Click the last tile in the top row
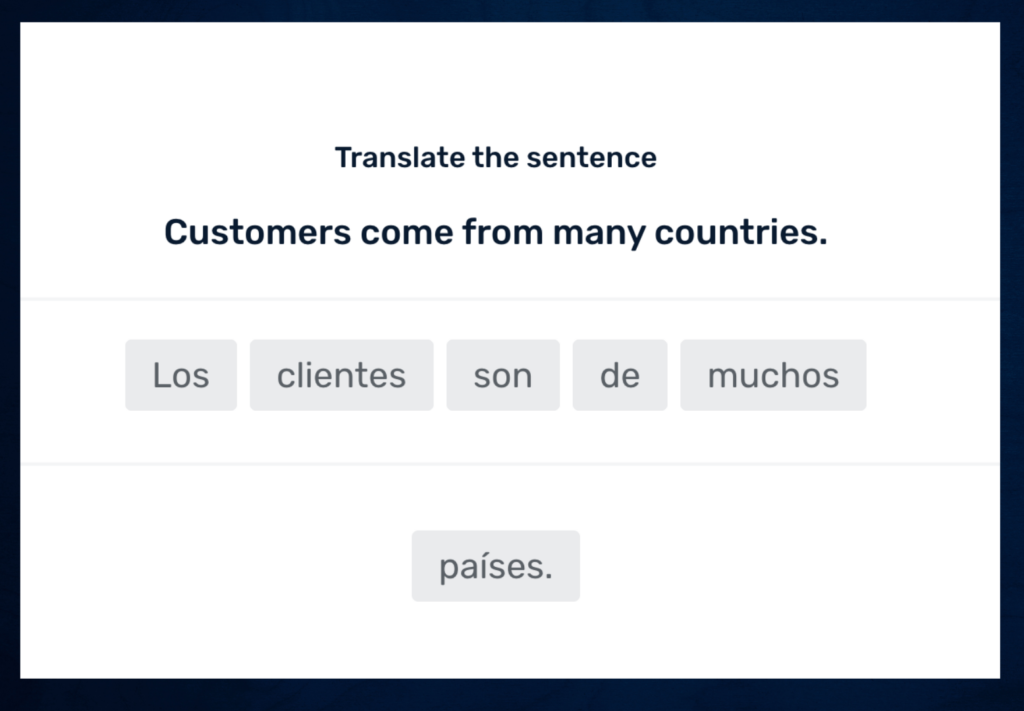 click(773, 375)
